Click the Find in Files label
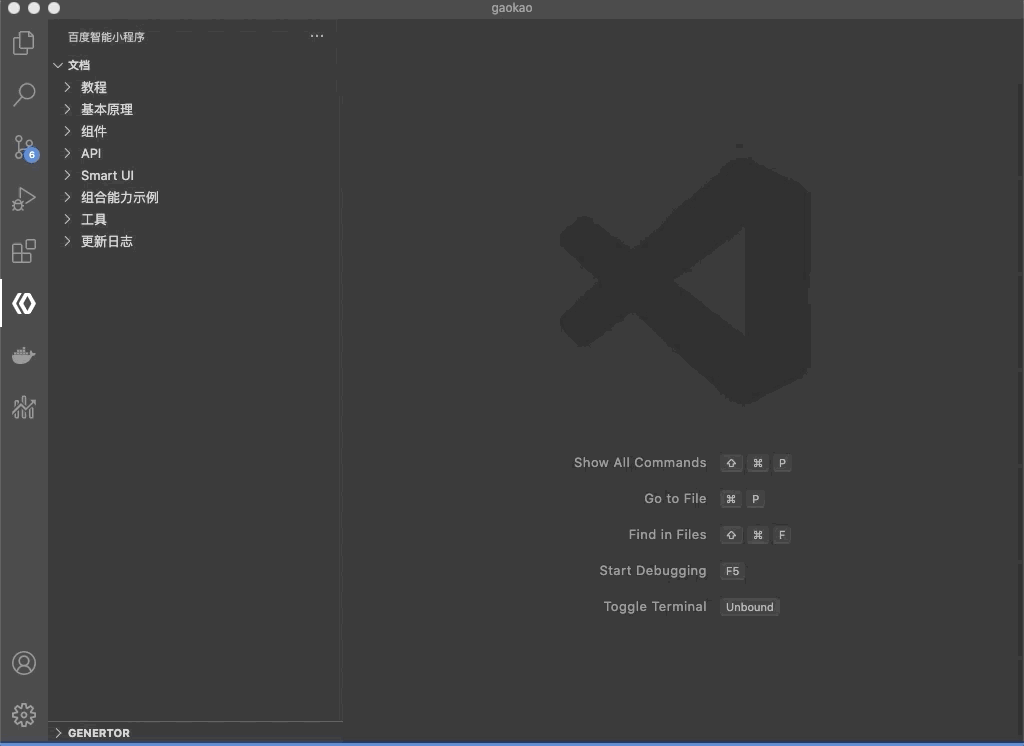The width and height of the screenshot is (1024, 746). pos(667,534)
